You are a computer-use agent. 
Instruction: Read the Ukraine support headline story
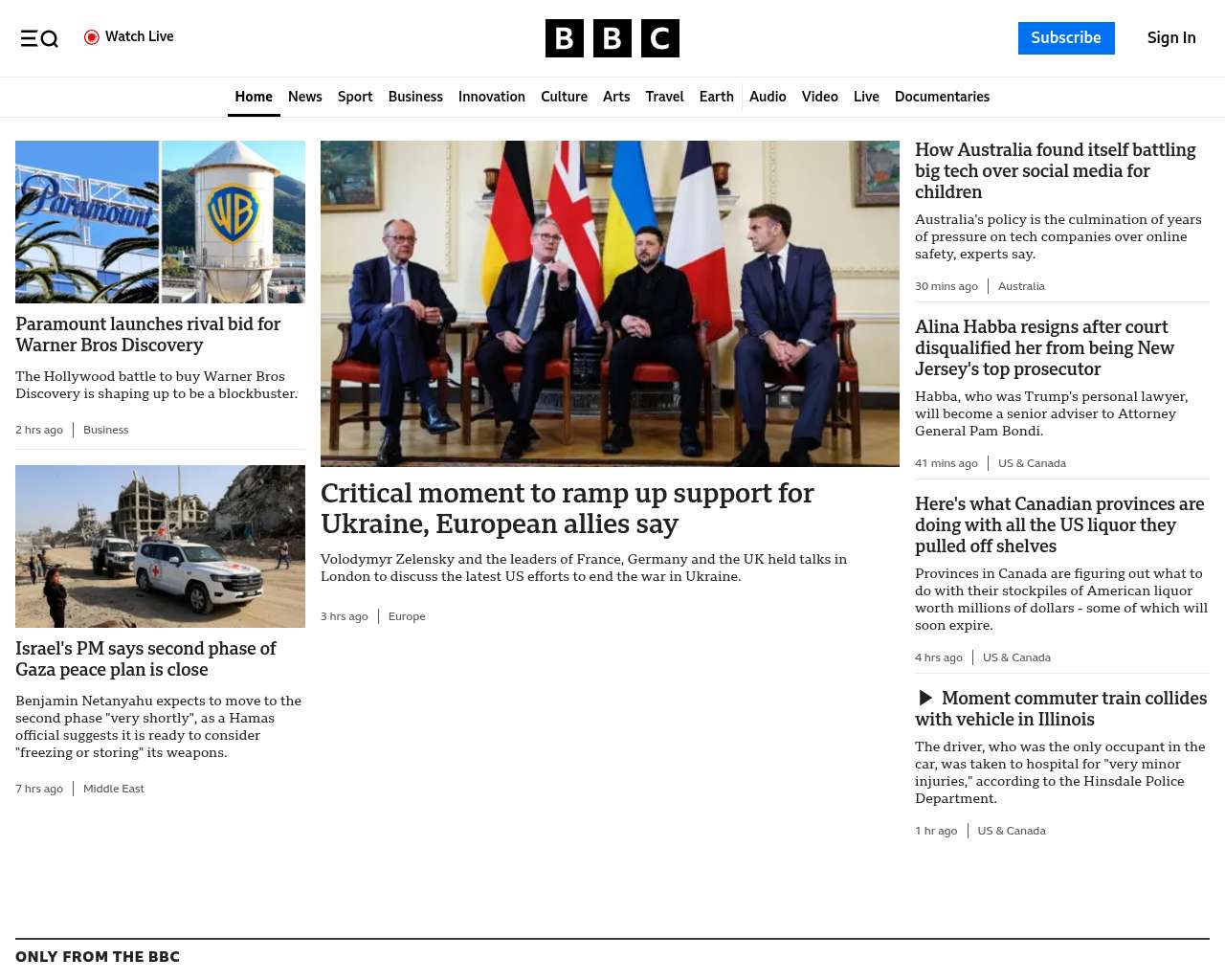[567, 508]
